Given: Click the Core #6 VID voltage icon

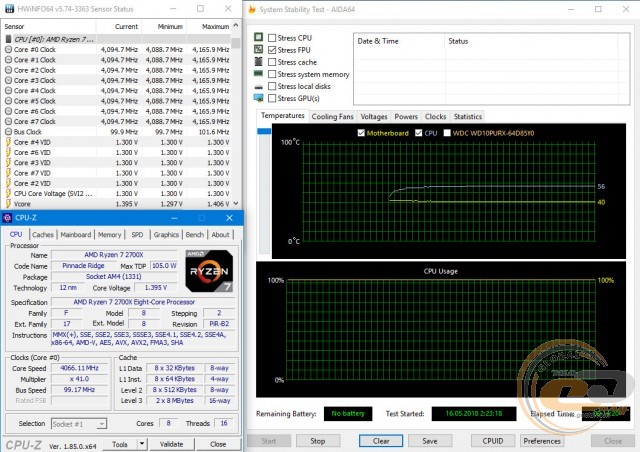Looking at the screenshot, I should tap(8, 152).
